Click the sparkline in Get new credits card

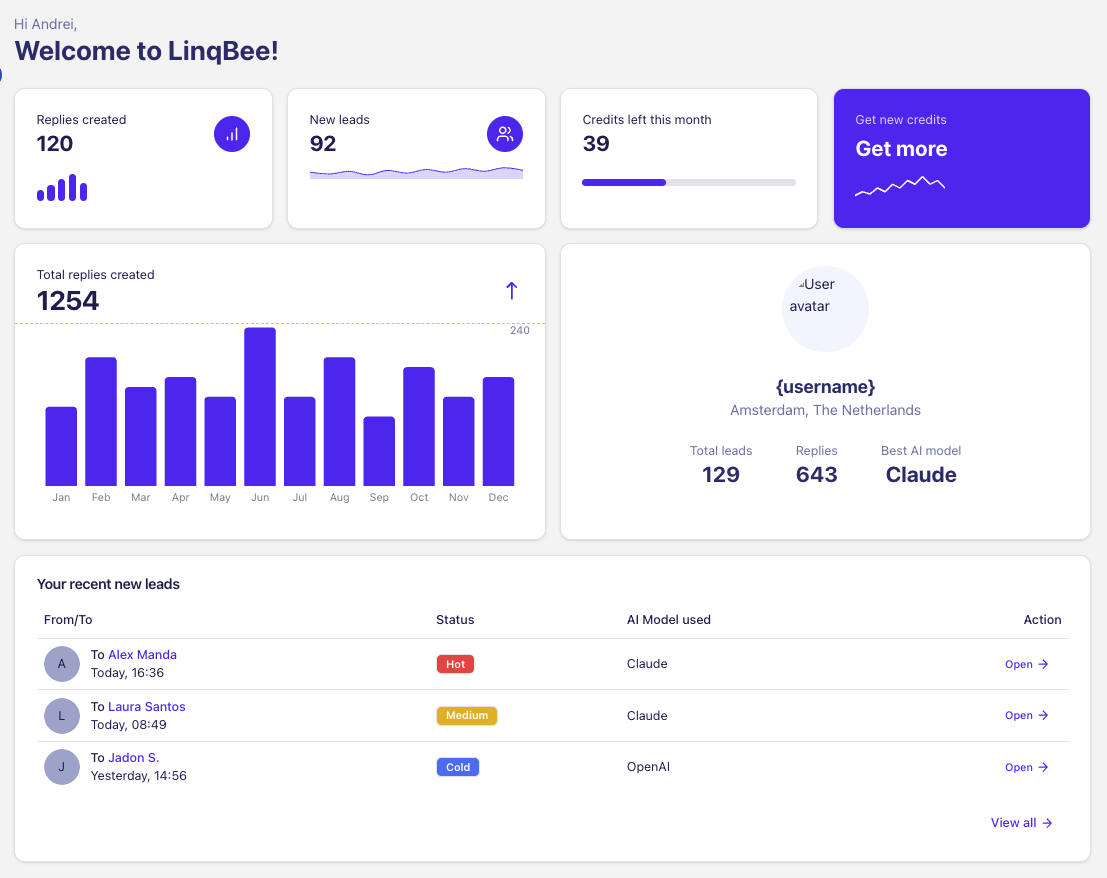coord(900,186)
